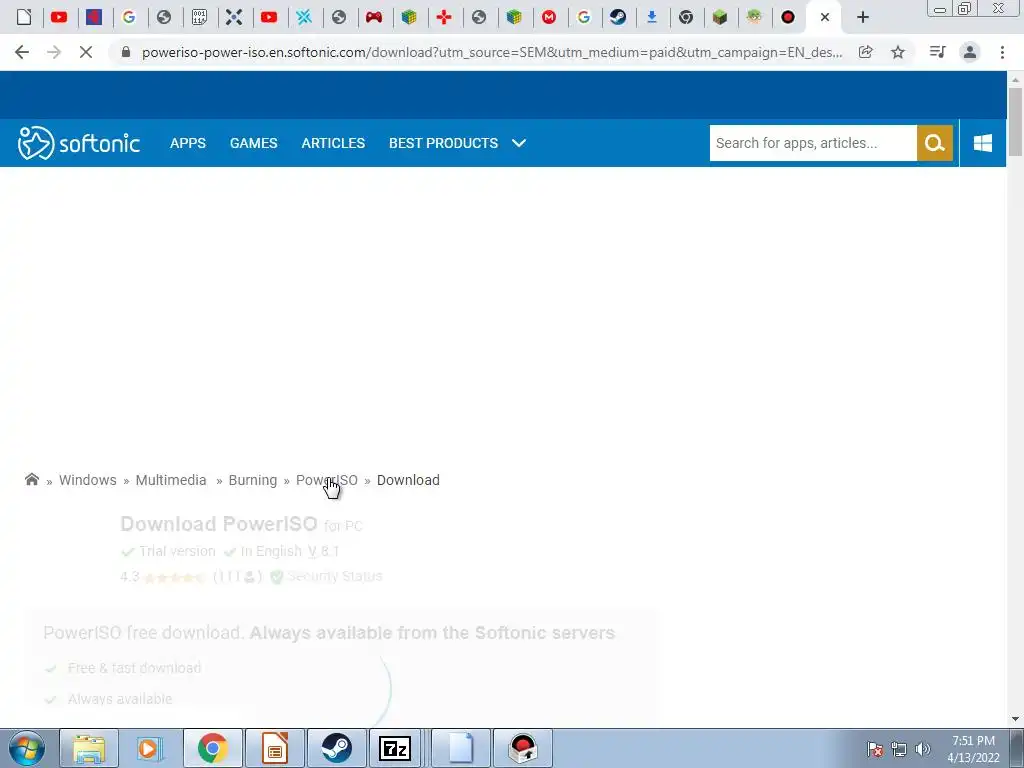Go to home via breadcrumb house icon
1024x768 pixels.
point(31,479)
